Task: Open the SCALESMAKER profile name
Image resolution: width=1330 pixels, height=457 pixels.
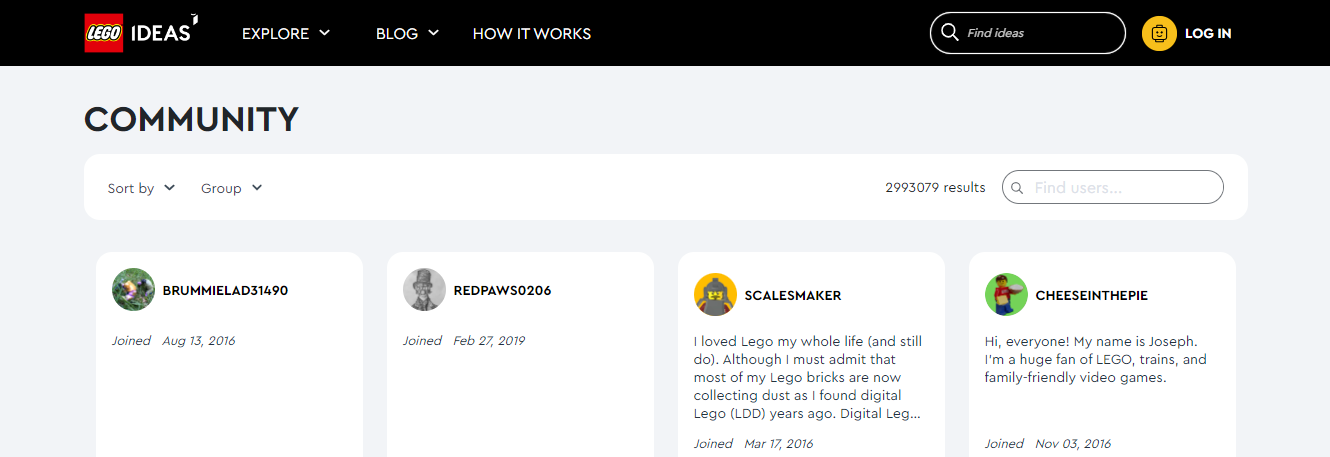Action: click(793, 295)
